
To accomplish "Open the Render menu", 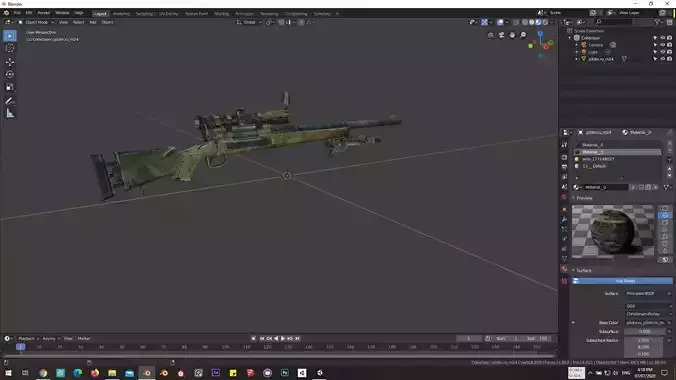I will [x=44, y=13].
